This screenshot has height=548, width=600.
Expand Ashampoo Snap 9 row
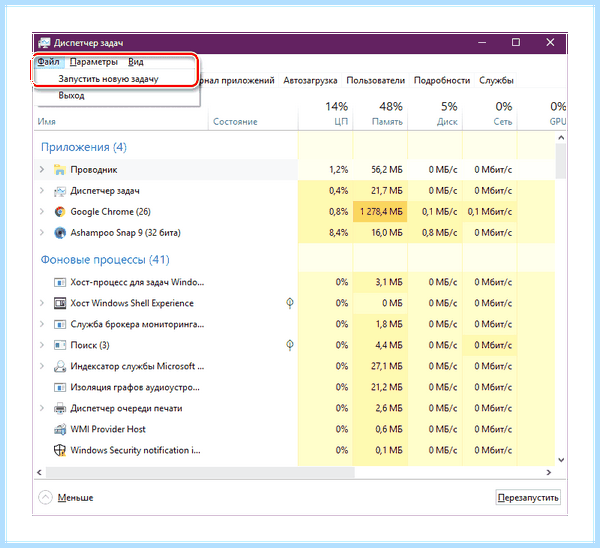tap(42, 232)
